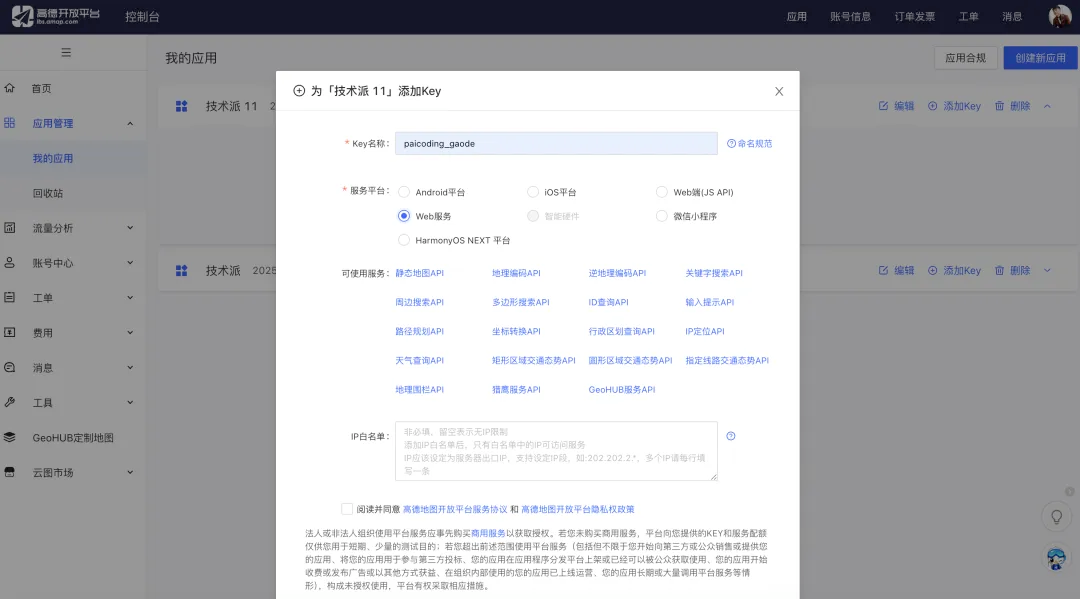Screen dimensions: 1080x599
Task: Click the 创建新应用 button
Action: point(1040,58)
